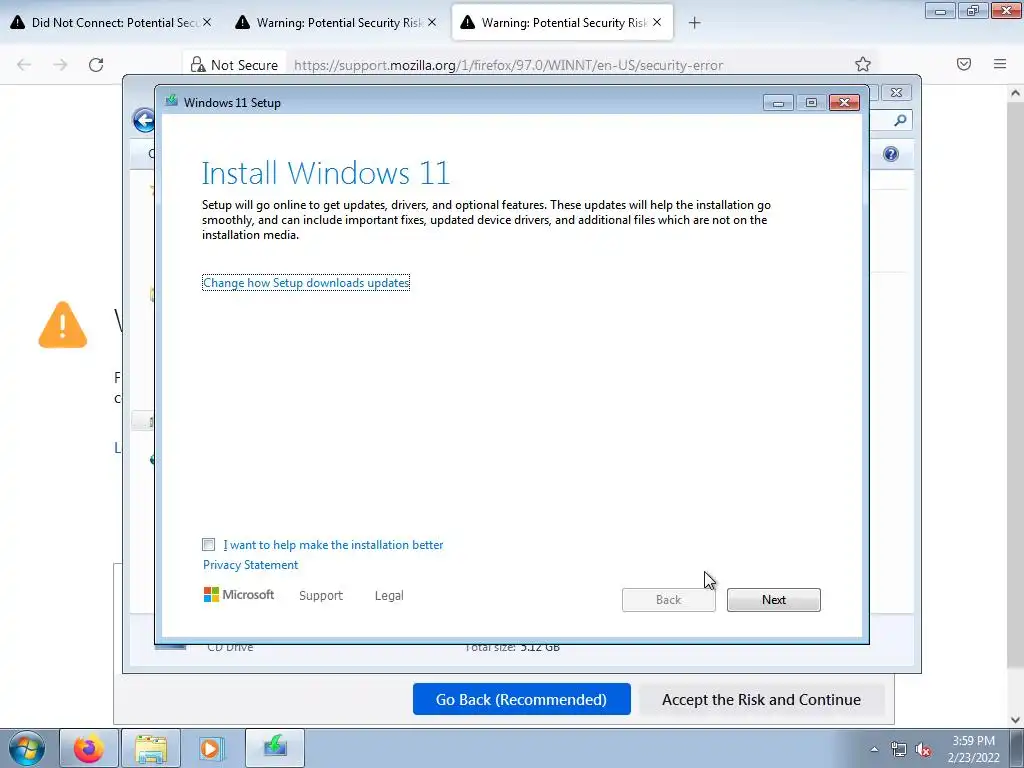
Task: Close the middle Warning tab
Action: [432, 22]
